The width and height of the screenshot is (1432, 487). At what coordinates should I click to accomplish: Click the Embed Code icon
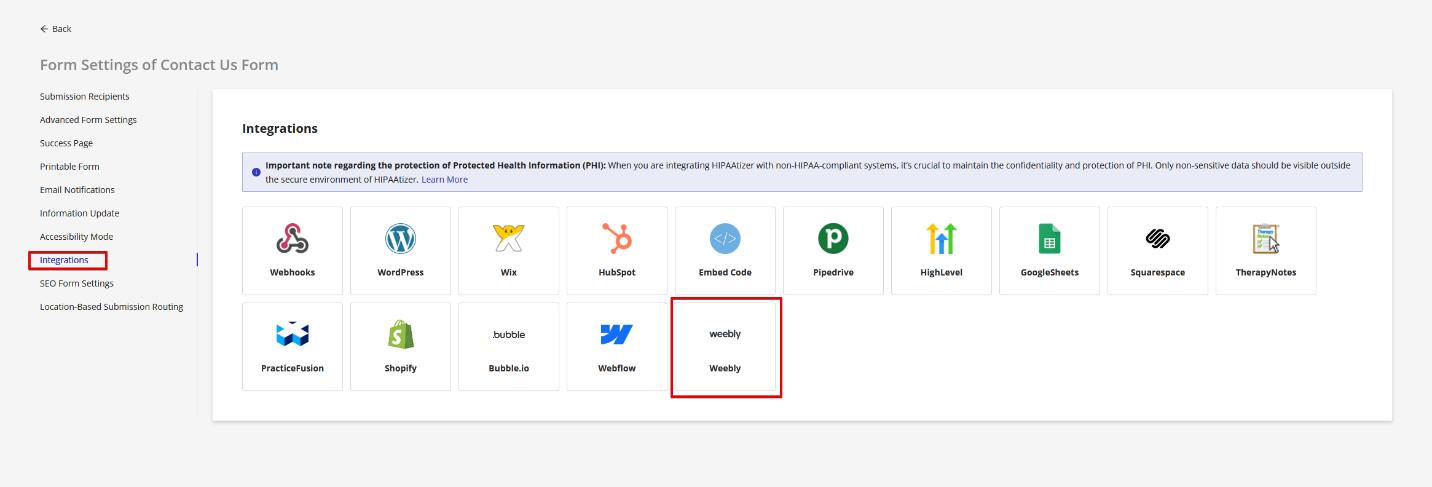coord(725,239)
